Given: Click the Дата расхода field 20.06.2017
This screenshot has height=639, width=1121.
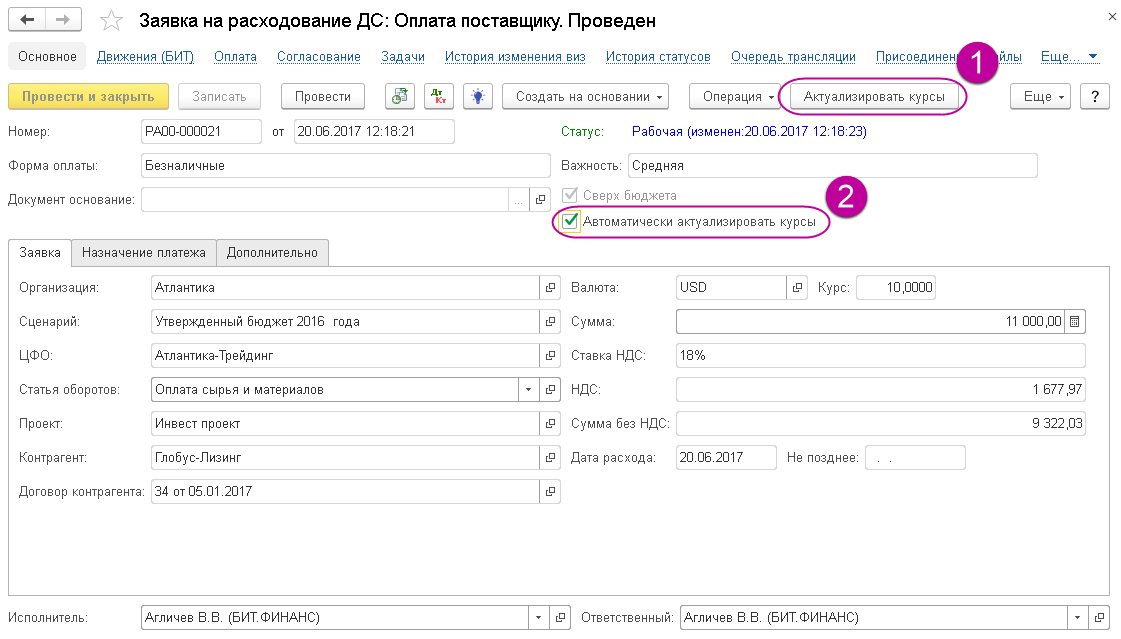Looking at the screenshot, I should pos(726,457).
